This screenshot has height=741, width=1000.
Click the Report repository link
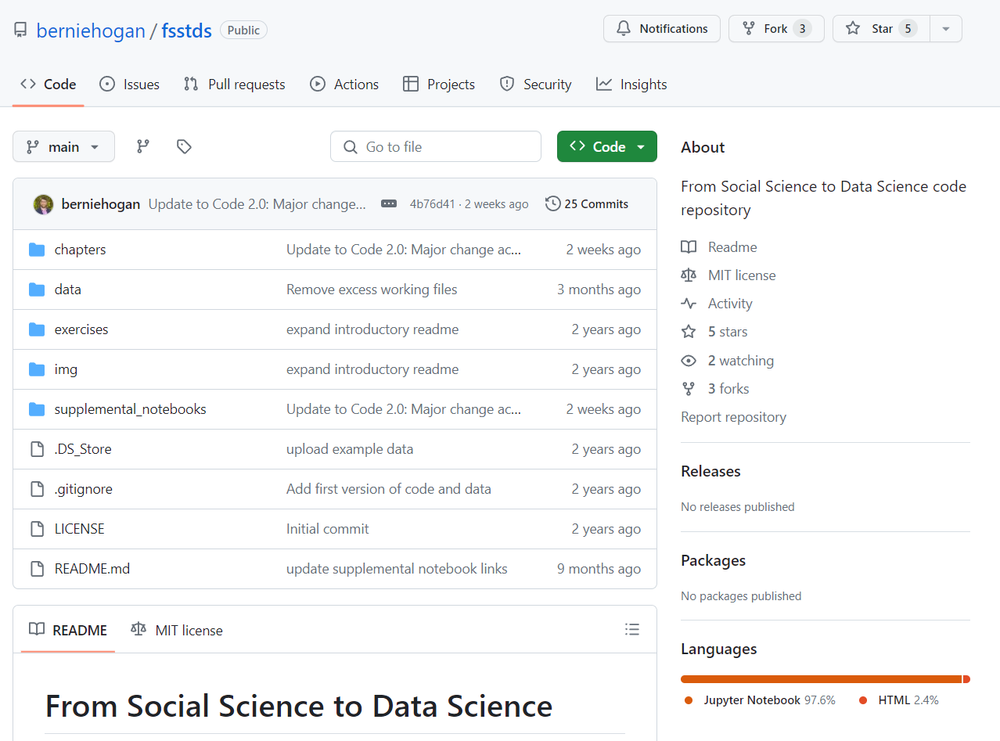click(733, 417)
